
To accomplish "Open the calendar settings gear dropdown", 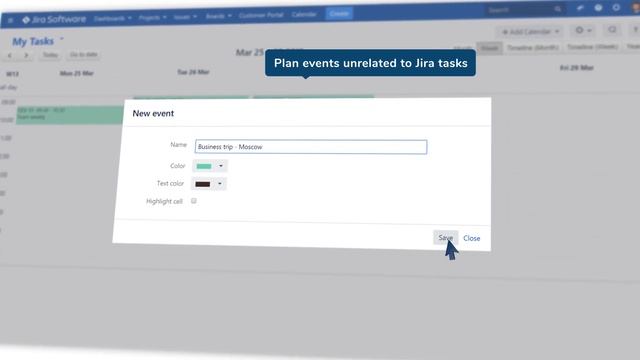I will click(583, 30).
